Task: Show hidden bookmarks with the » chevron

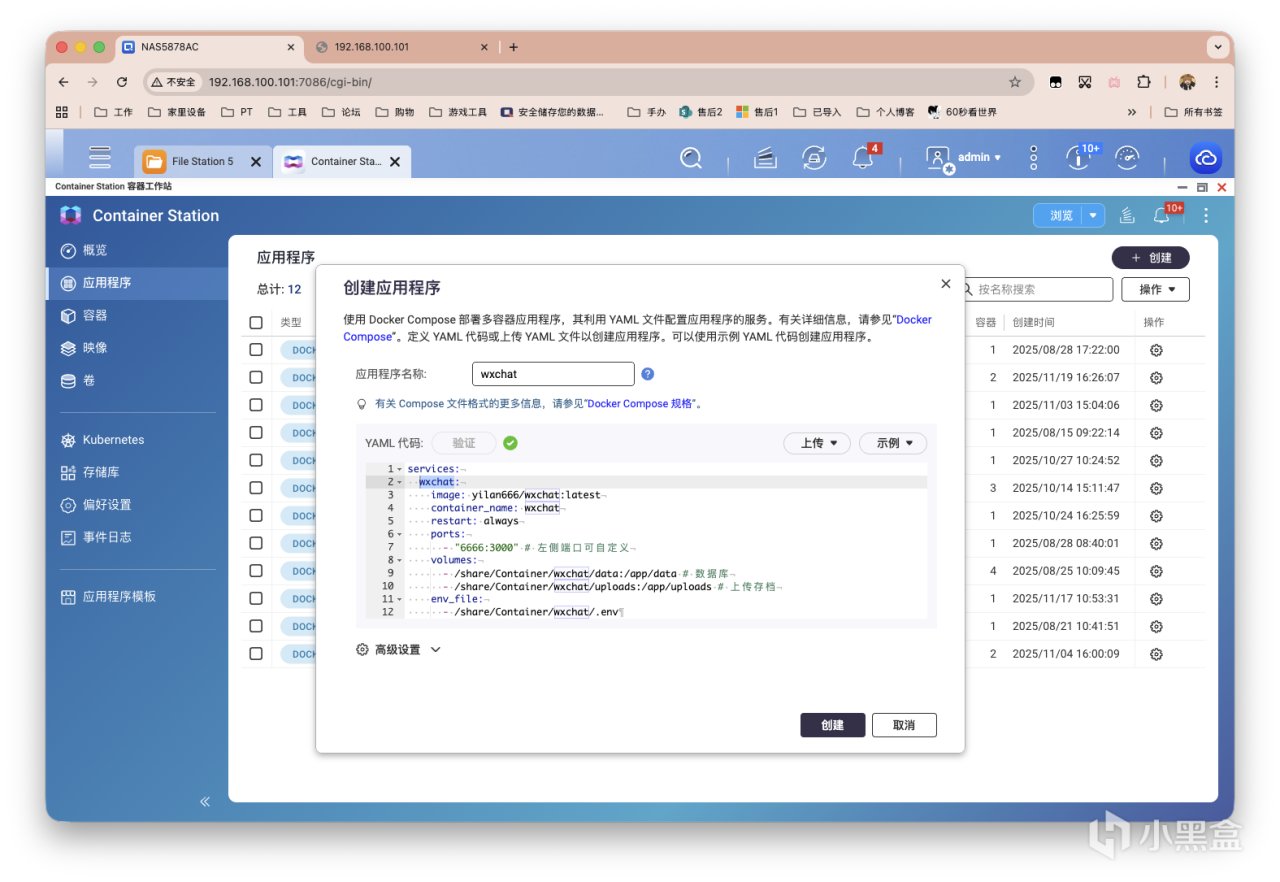Action: pos(1132,112)
